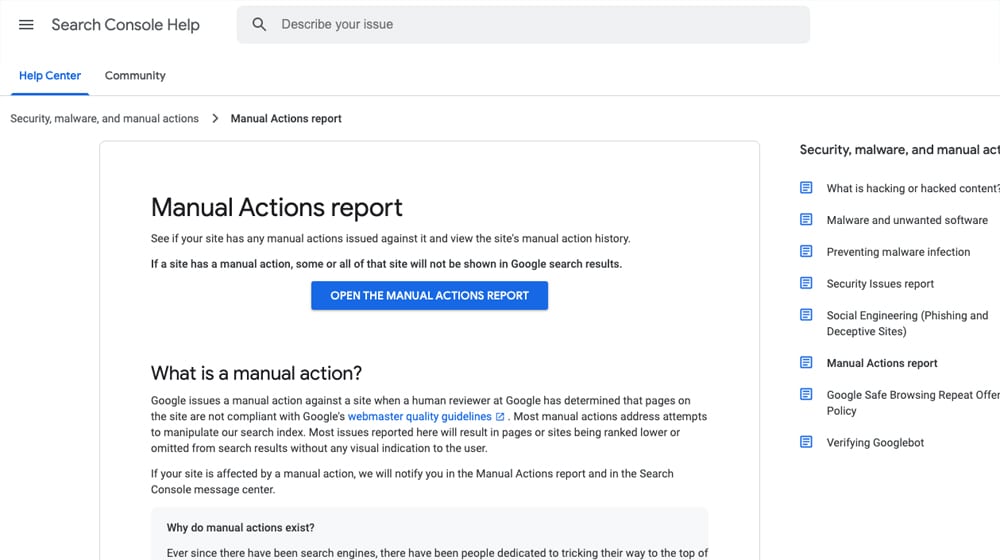
Task: Click the Search Console Help title
Action: 126,25
